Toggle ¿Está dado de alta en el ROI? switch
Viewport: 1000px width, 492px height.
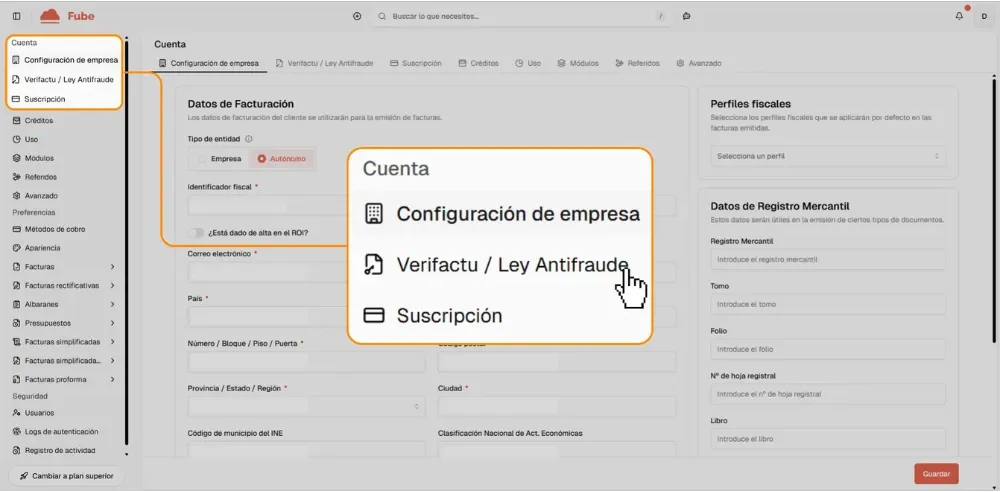pos(196,233)
